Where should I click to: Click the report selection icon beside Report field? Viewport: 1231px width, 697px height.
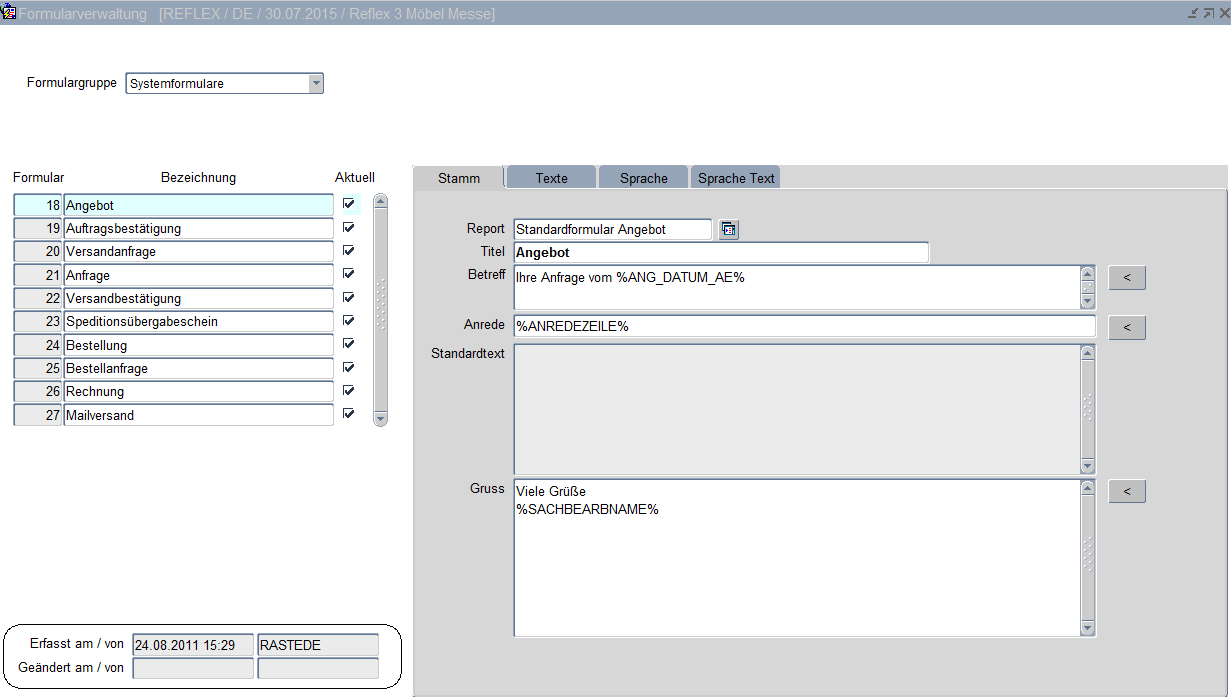(x=728, y=230)
